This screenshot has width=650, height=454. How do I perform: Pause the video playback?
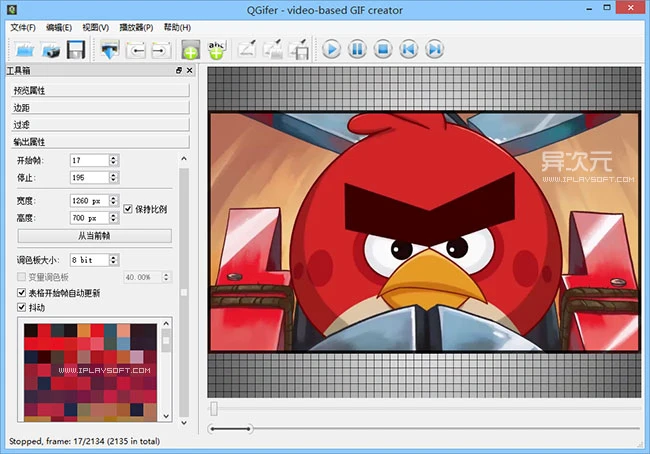click(x=357, y=49)
